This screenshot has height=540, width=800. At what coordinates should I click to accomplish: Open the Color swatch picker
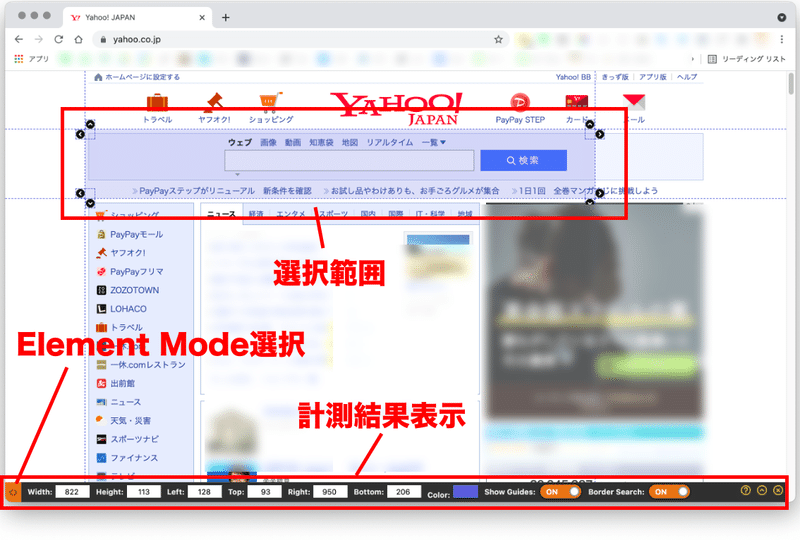465,492
